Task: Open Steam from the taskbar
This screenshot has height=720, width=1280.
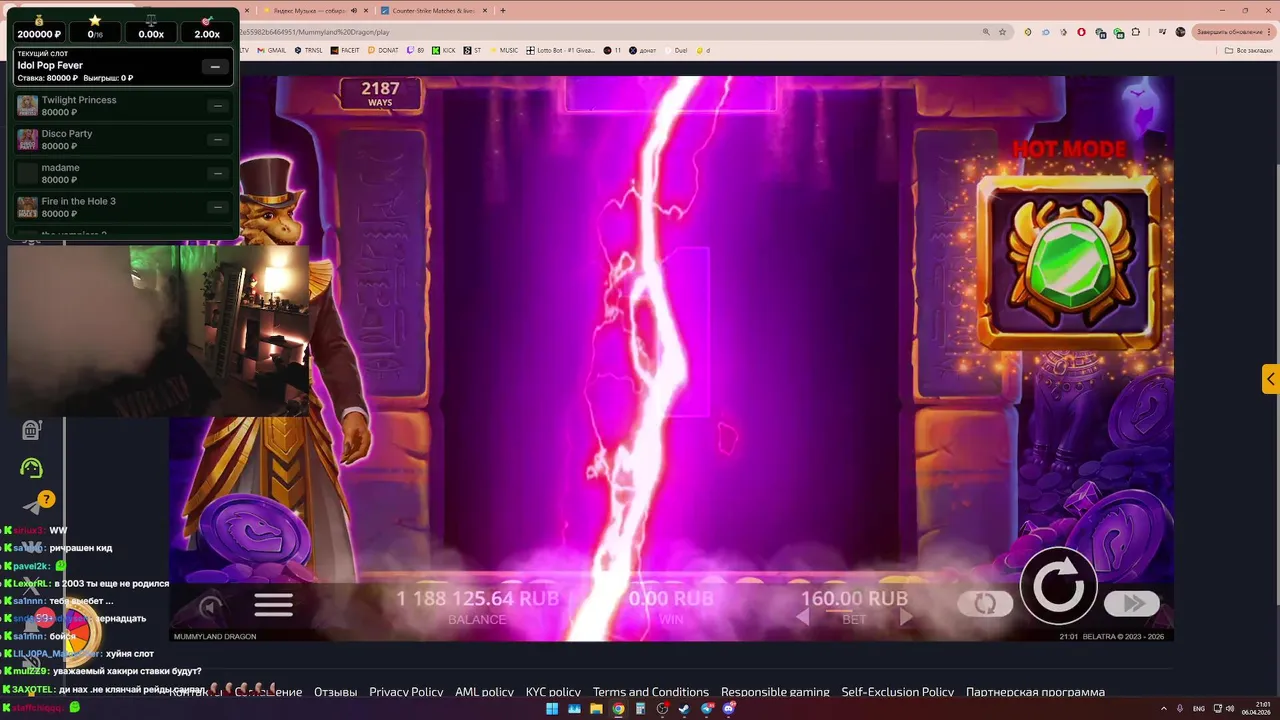Action: 684,708
